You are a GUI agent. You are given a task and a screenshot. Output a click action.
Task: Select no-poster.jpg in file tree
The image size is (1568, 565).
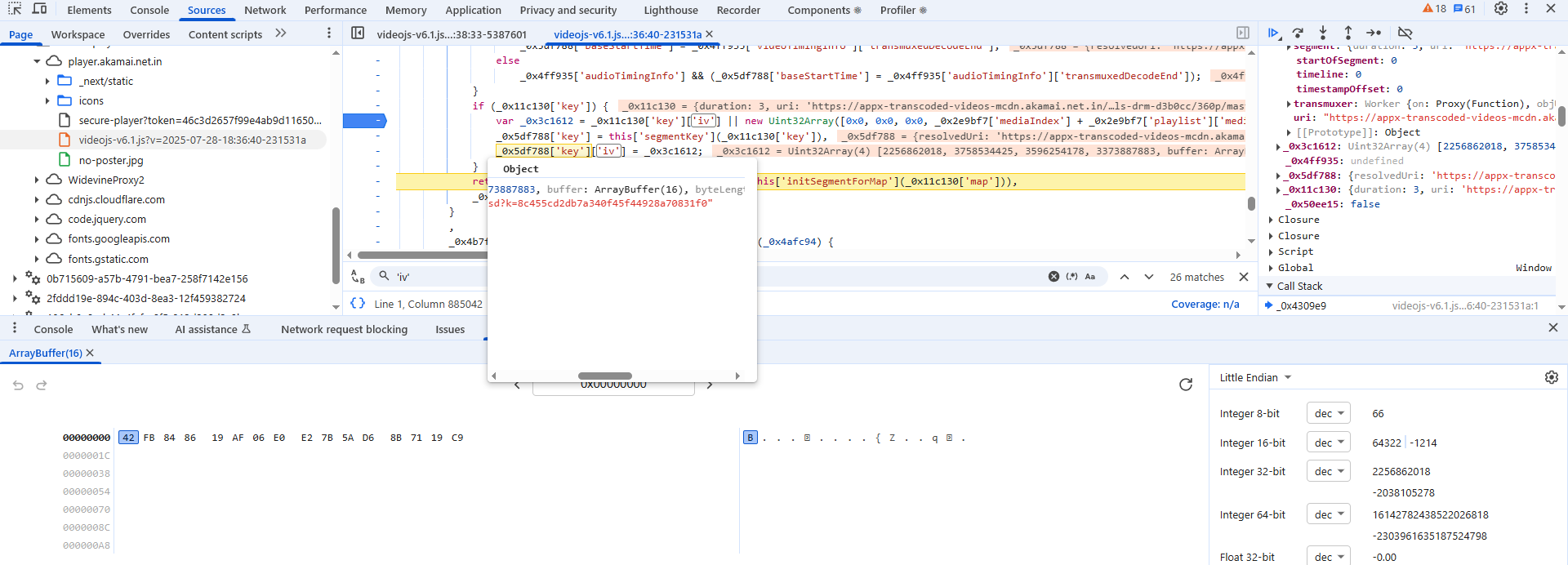point(111,160)
